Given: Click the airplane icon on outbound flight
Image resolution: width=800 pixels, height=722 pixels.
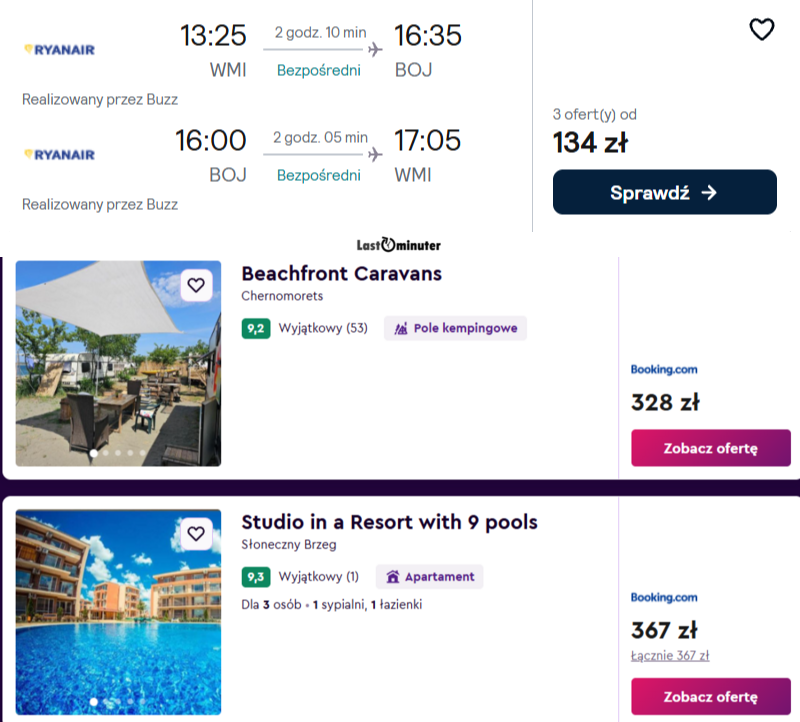Looking at the screenshot, I should point(375,49).
